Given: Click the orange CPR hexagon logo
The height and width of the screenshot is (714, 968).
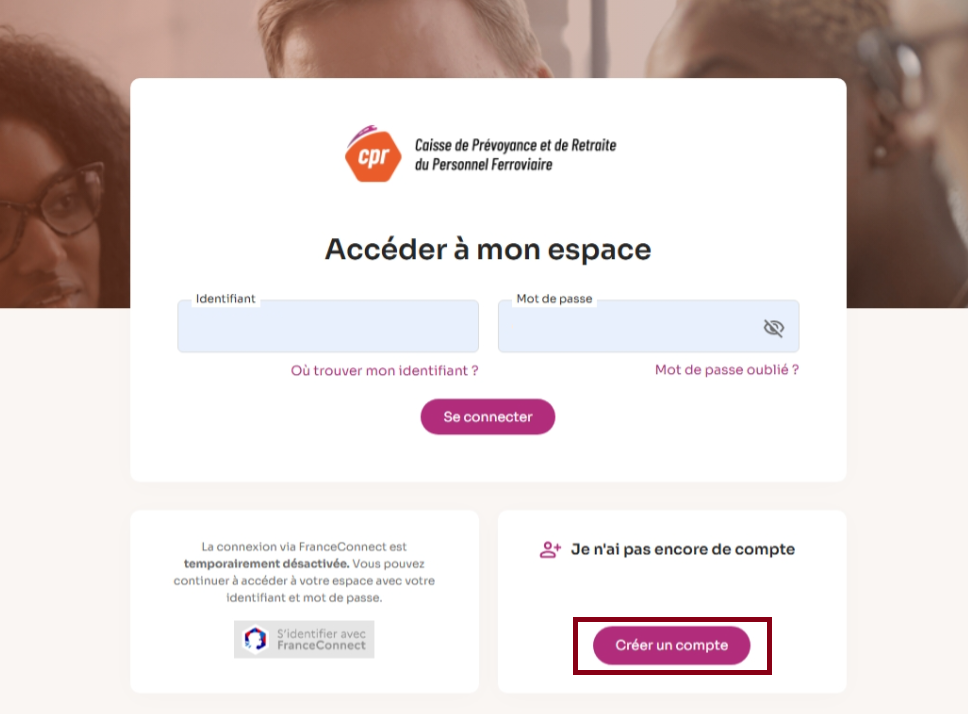Looking at the screenshot, I should click(x=372, y=154).
